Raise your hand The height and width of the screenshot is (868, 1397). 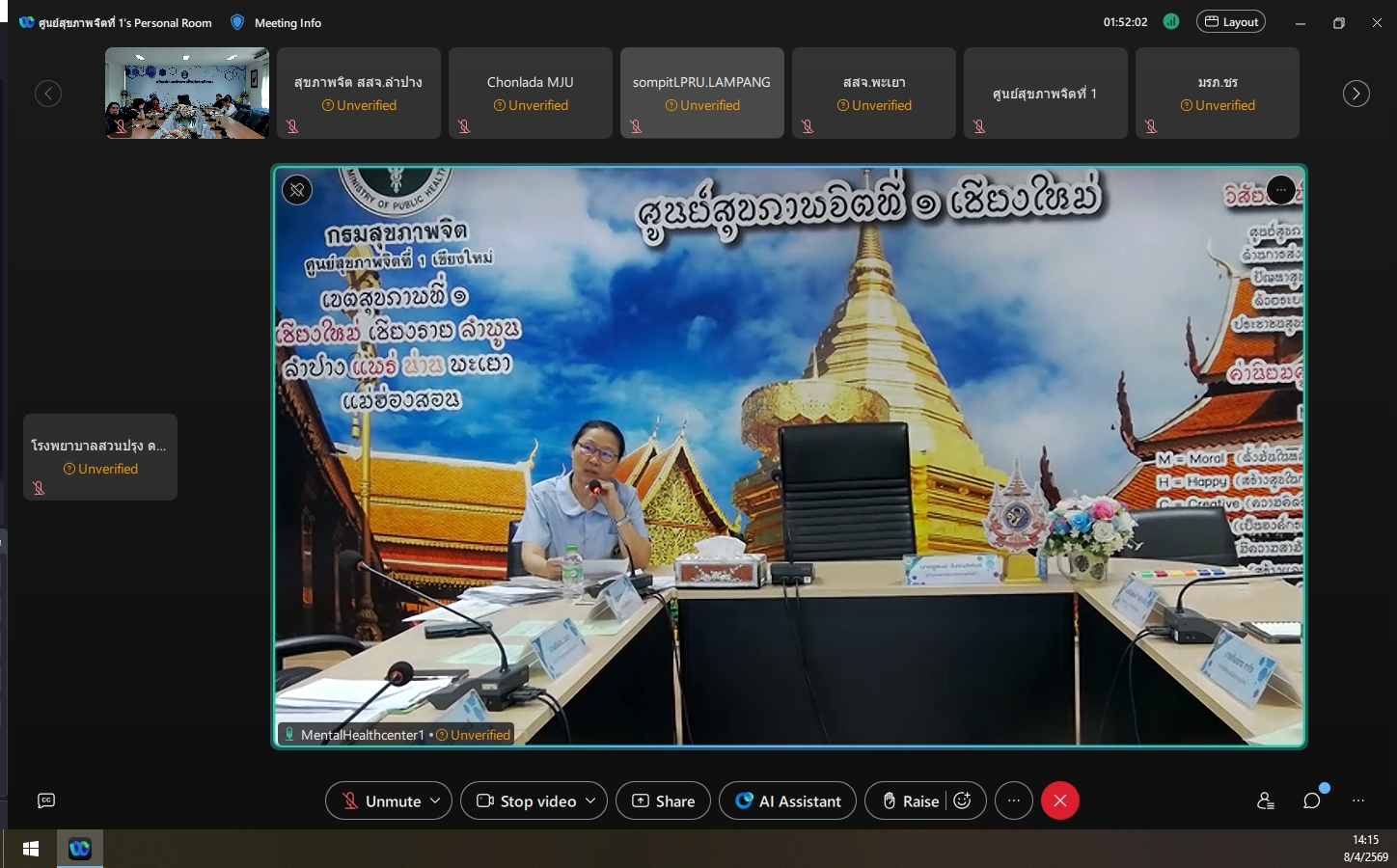pos(910,800)
